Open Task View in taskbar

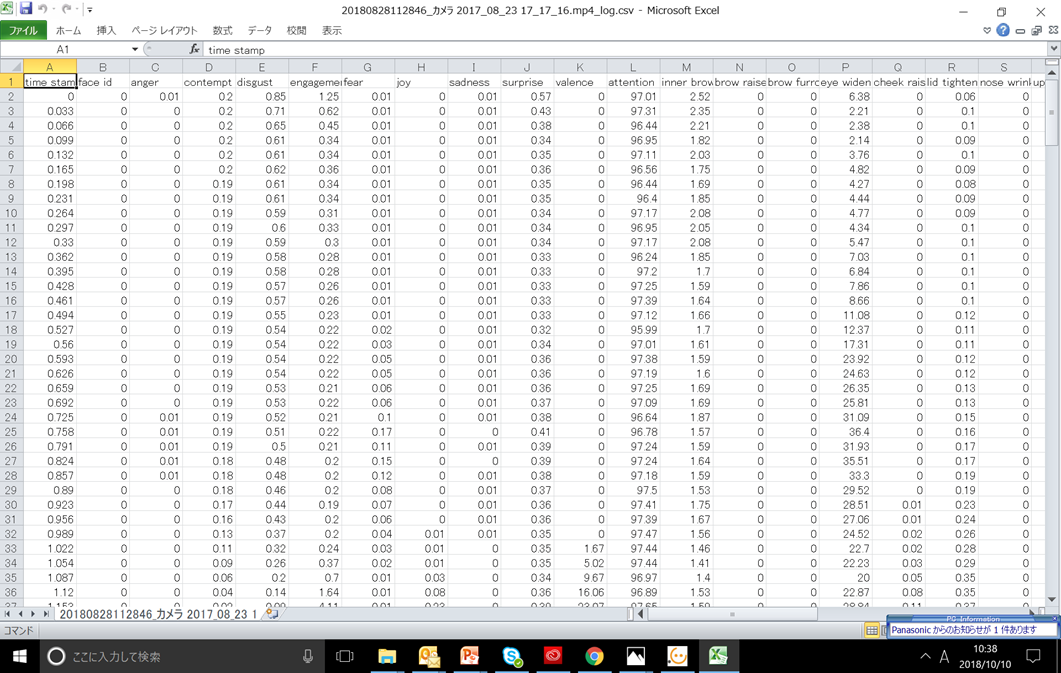point(345,656)
